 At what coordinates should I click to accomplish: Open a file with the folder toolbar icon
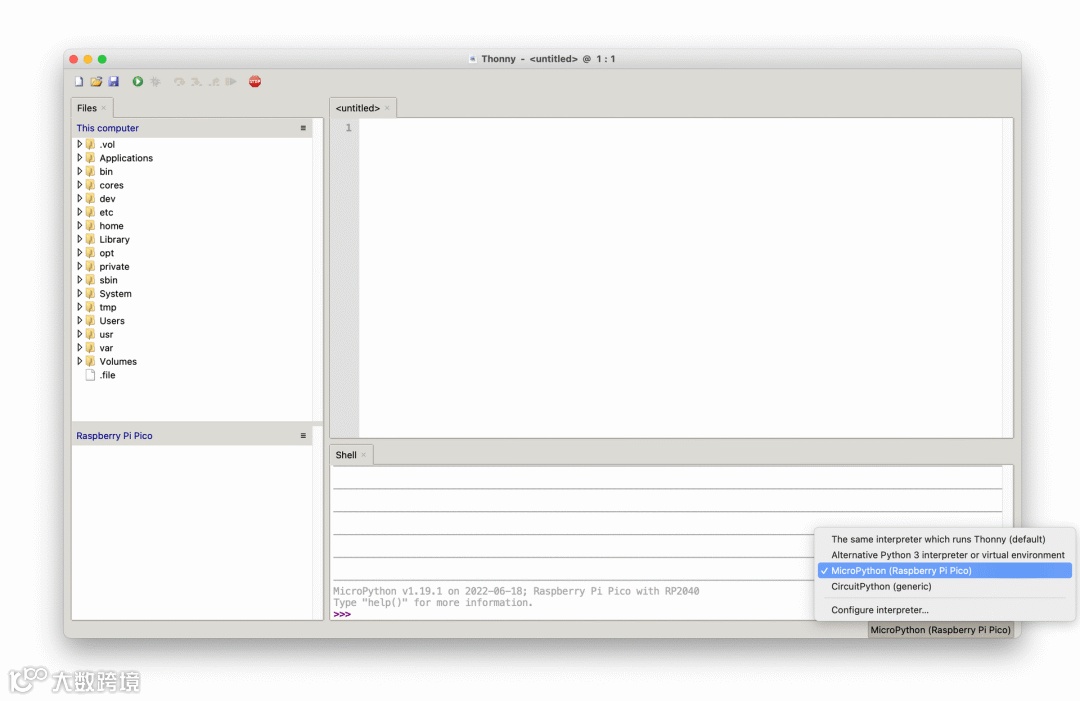tap(96, 81)
